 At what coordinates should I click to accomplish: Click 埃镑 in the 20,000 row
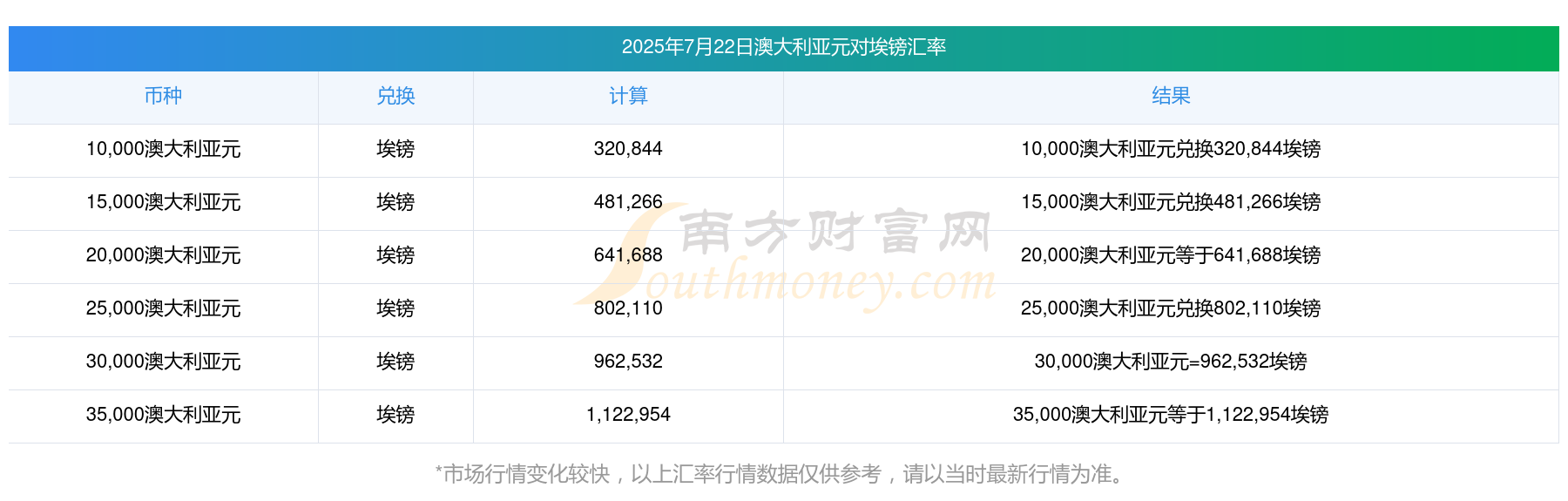coord(395,255)
